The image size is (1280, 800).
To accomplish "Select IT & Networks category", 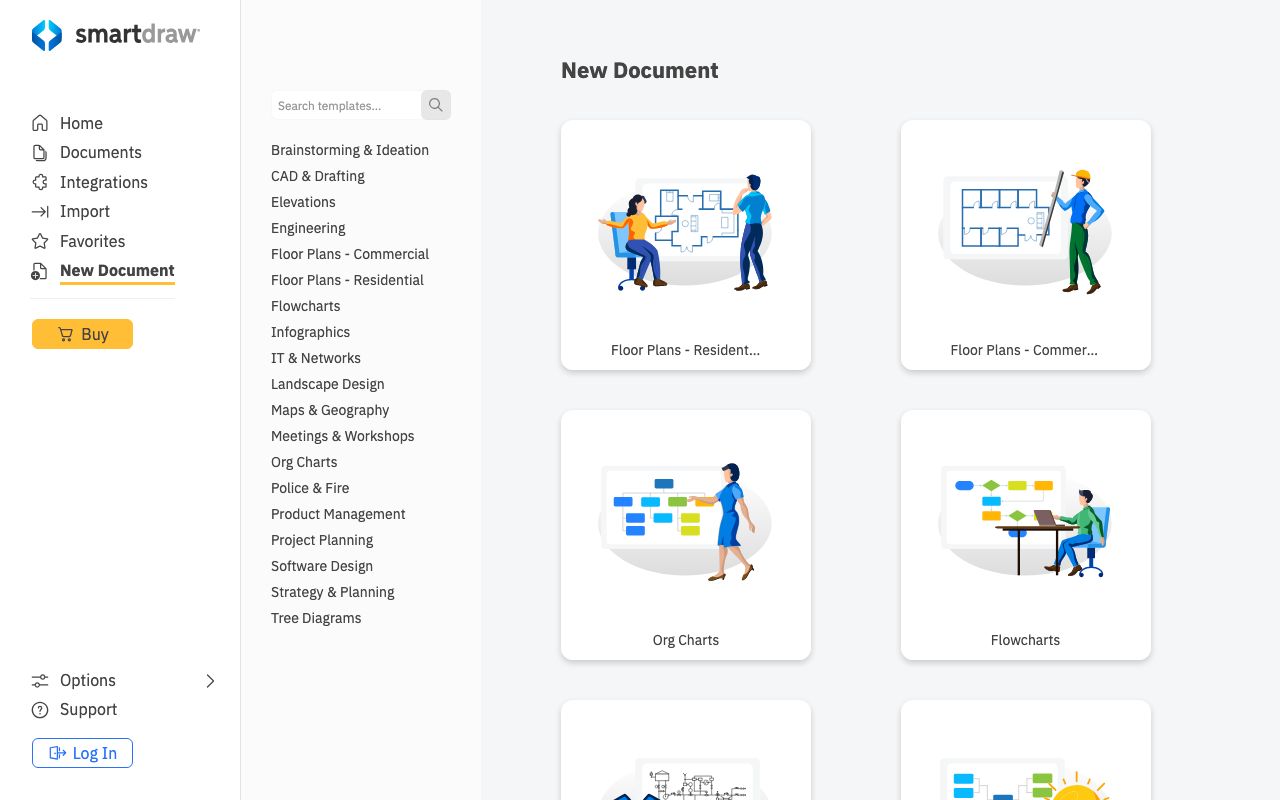I will [316, 358].
